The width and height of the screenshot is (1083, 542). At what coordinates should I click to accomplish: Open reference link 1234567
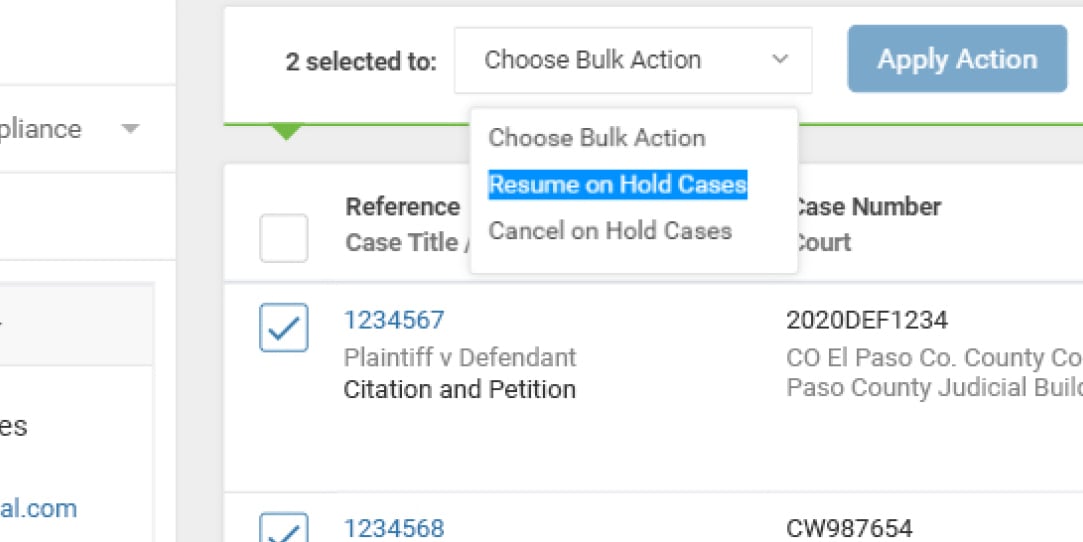(394, 320)
